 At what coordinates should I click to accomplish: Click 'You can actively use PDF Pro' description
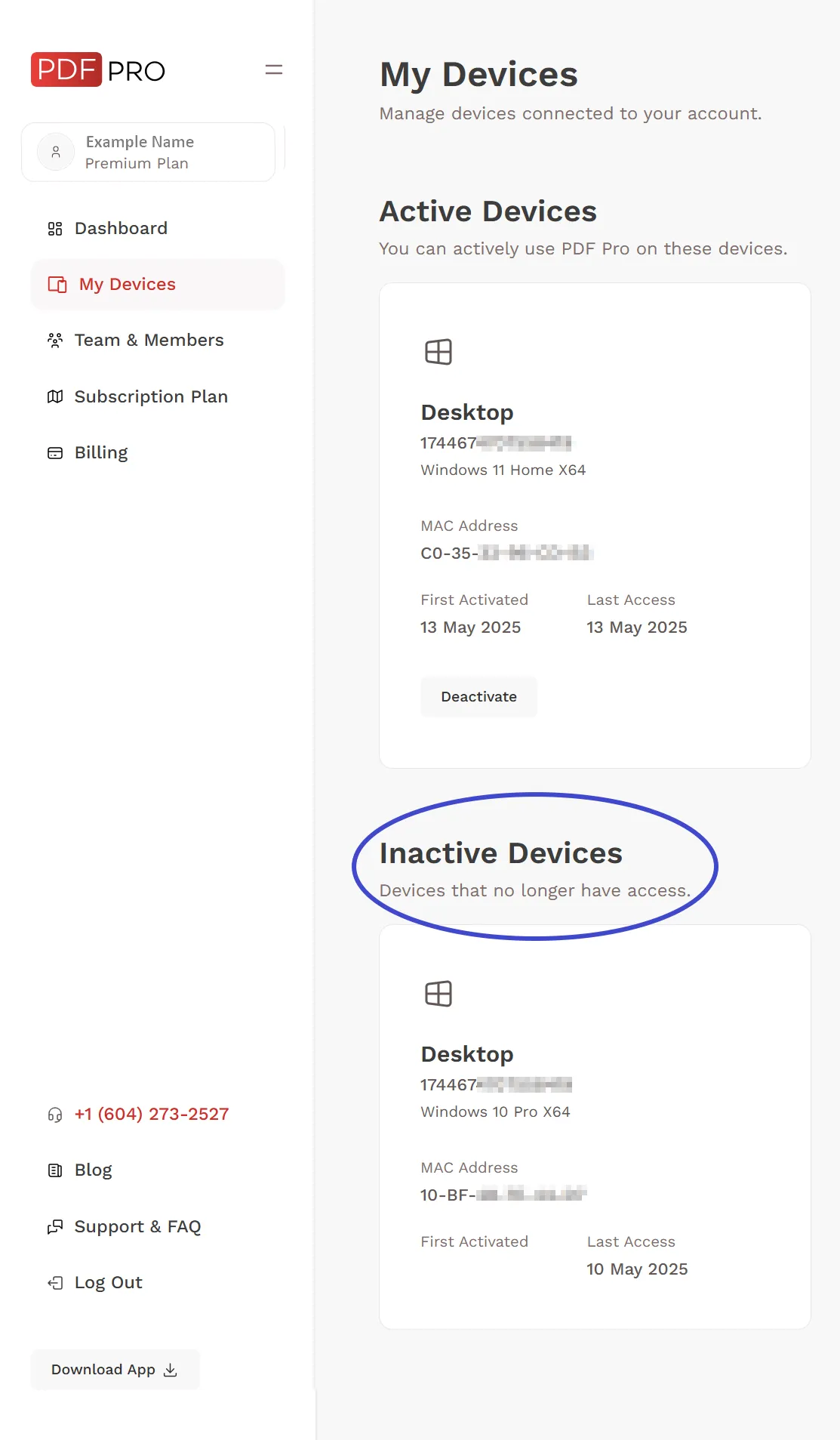point(583,249)
